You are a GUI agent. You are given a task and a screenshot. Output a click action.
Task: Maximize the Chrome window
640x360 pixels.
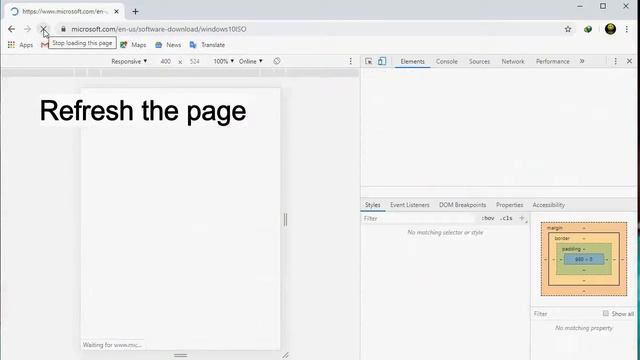(x=603, y=7)
